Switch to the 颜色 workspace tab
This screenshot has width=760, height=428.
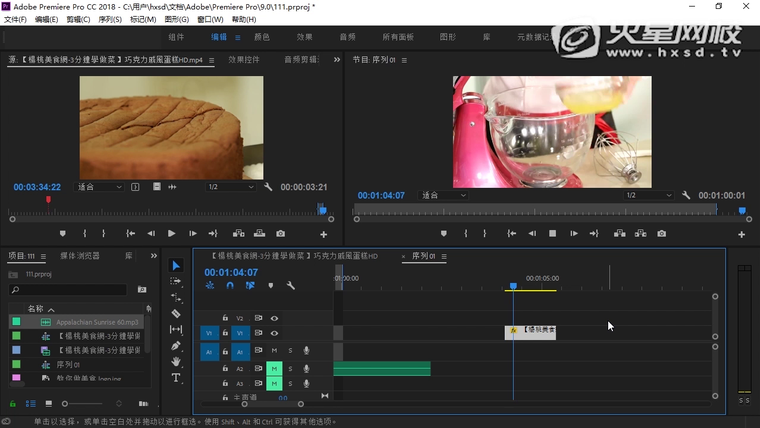[262, 37]
